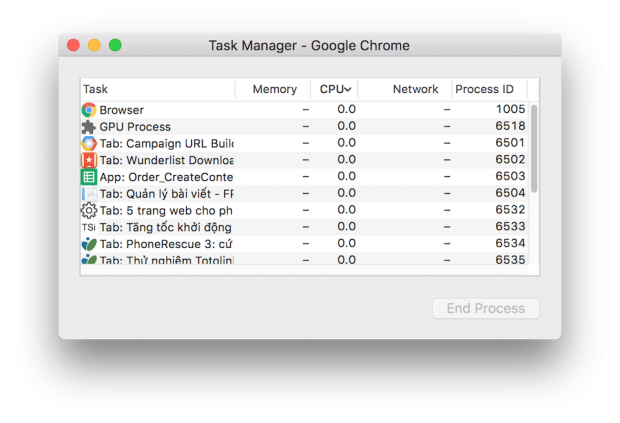The width and height of the screenshot is (620, 423).
Task: Click the gear icon for 5 trang web
Action: 89,210
